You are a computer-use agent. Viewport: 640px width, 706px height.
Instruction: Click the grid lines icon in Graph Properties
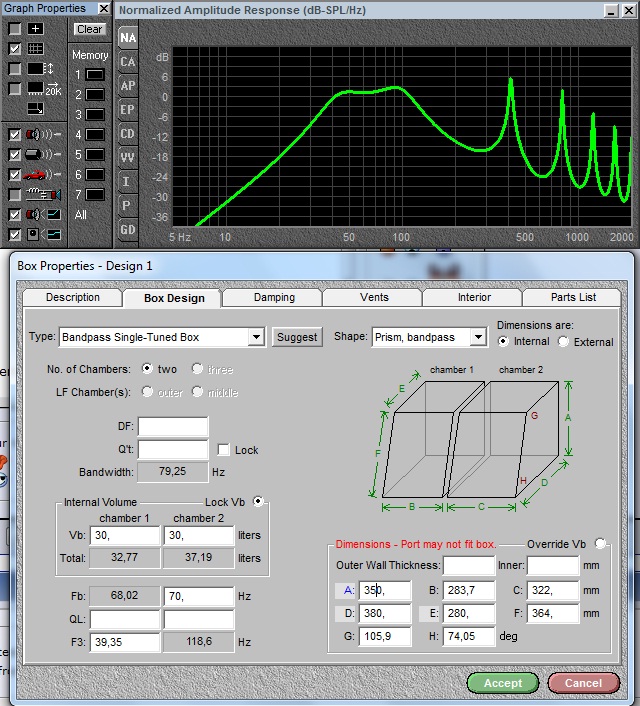click(x=36, y=49)
